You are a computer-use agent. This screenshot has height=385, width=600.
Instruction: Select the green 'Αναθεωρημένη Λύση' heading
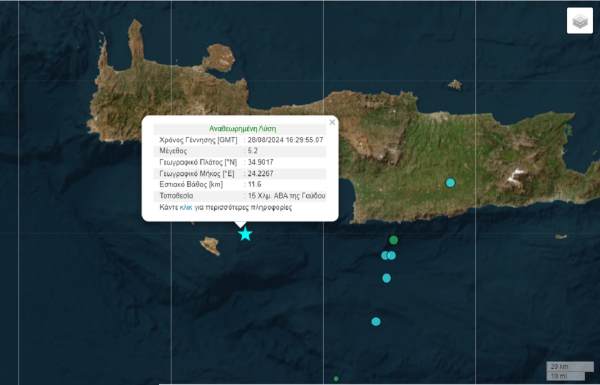243,129
